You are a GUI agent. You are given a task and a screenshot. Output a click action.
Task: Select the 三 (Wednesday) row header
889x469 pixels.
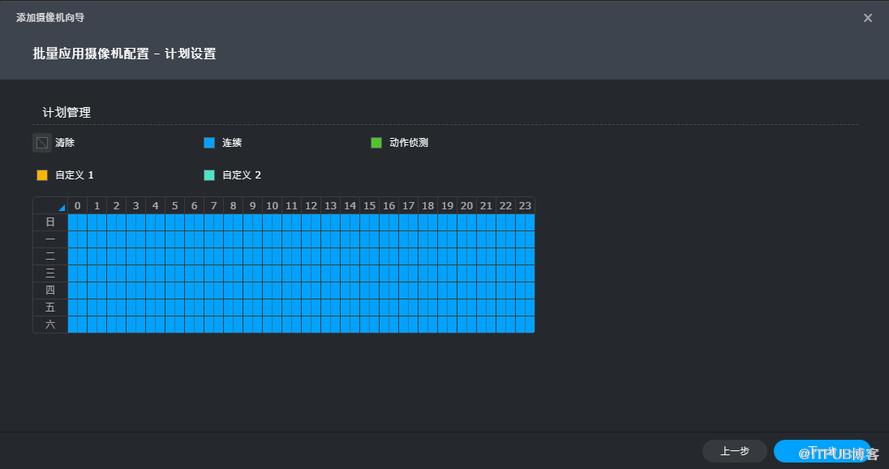50,273
